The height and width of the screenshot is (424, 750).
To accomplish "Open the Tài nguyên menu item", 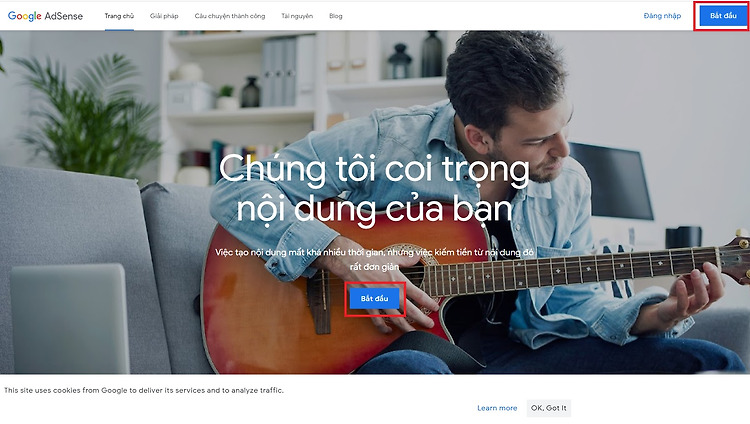I will pos(297,16).
